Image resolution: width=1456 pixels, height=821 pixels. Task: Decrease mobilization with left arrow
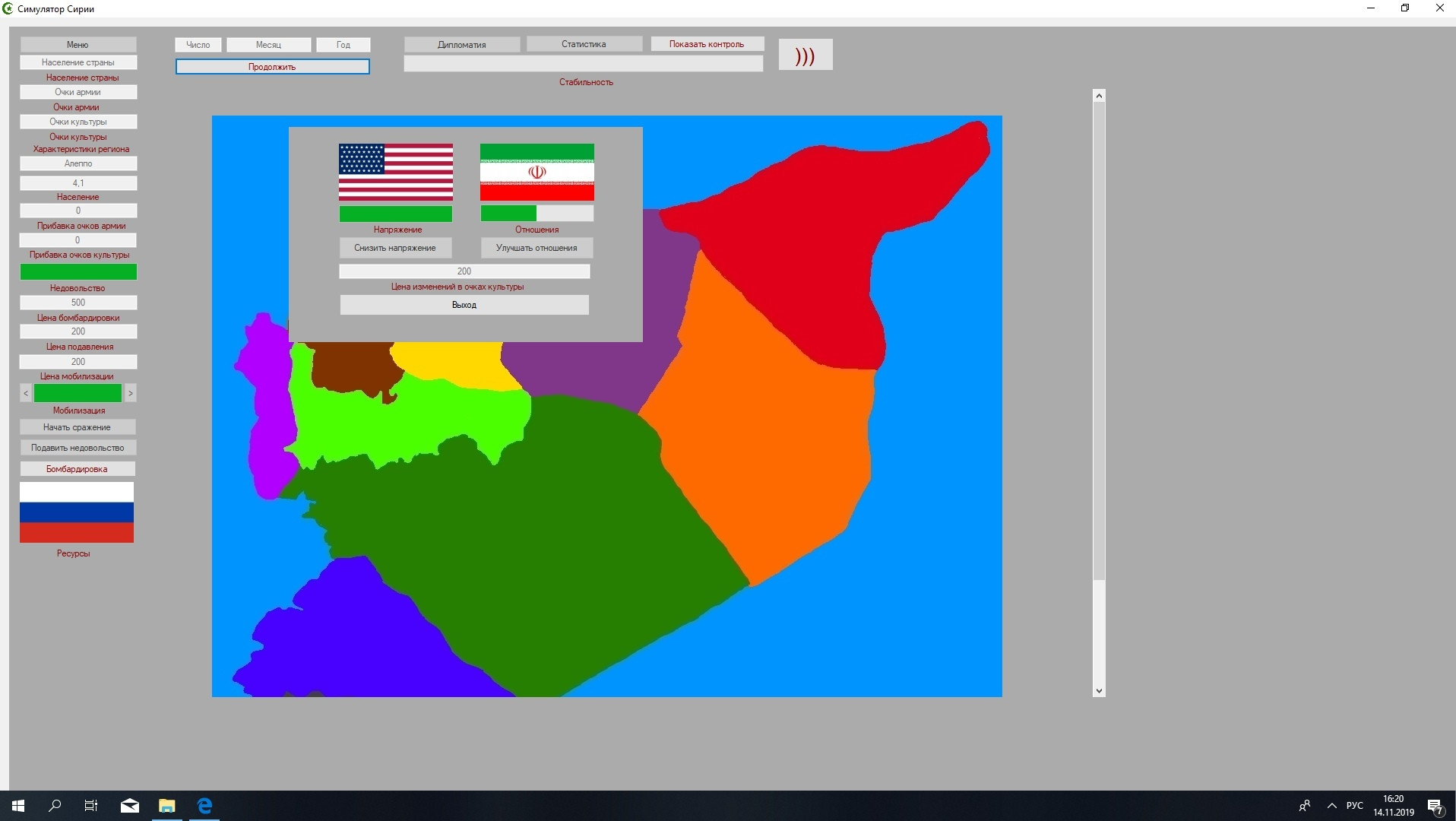27,393
